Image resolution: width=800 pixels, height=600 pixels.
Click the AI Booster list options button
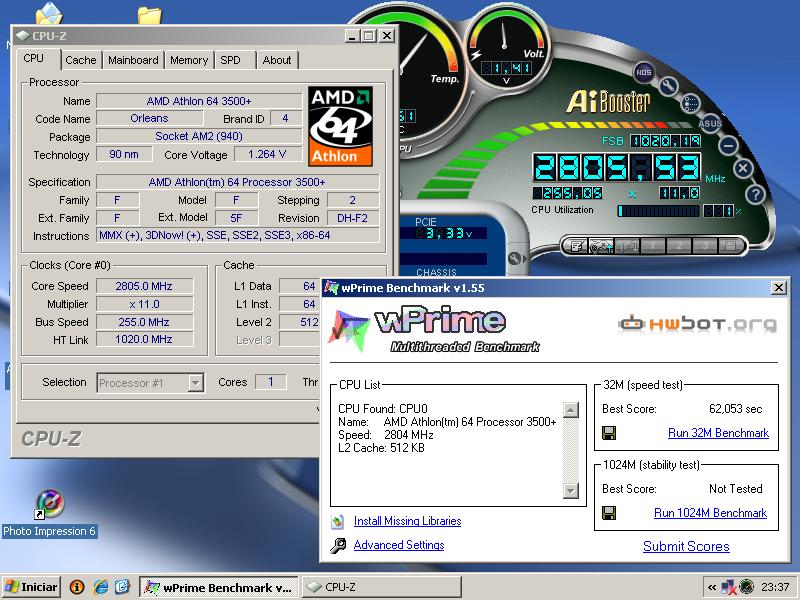(690, 104)
